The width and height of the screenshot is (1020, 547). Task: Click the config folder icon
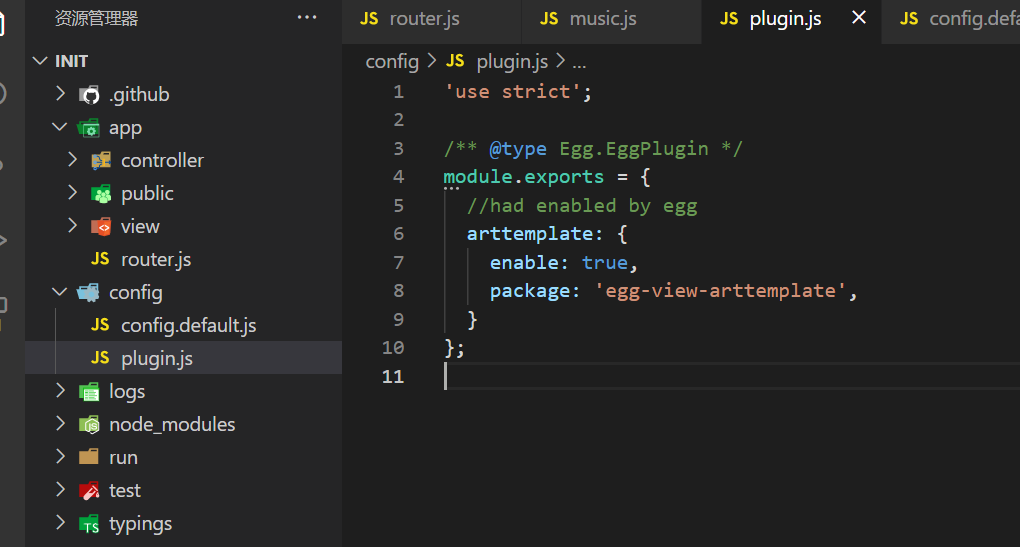coord(88,293)
